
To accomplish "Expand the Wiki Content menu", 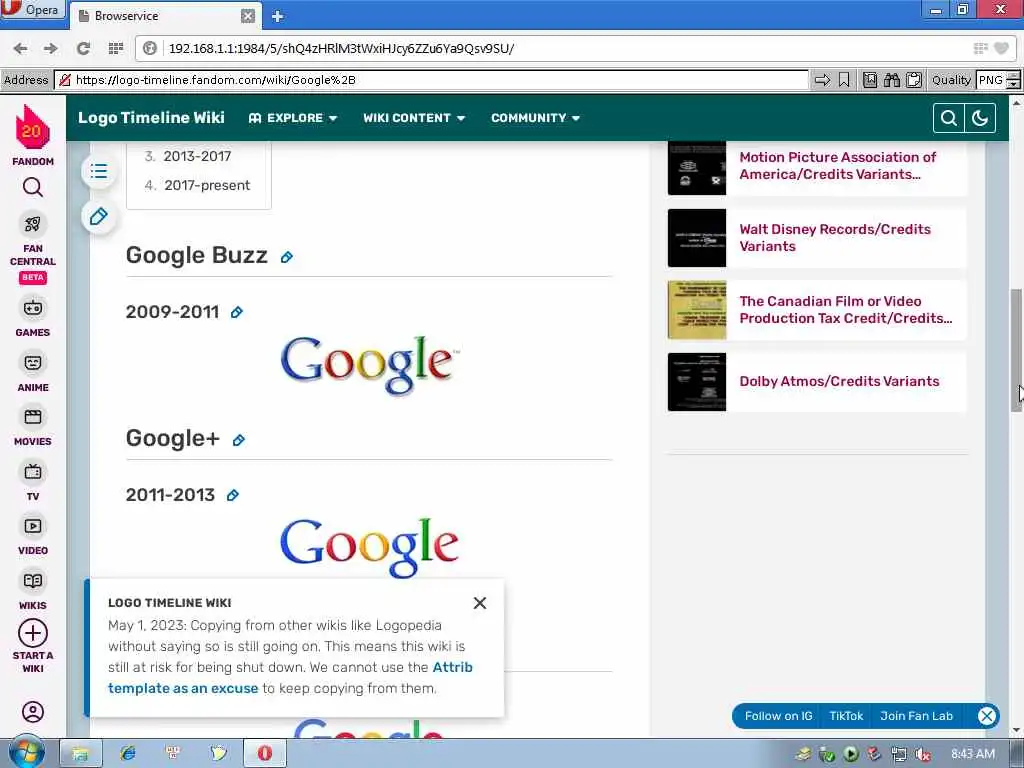I will 414,118.
